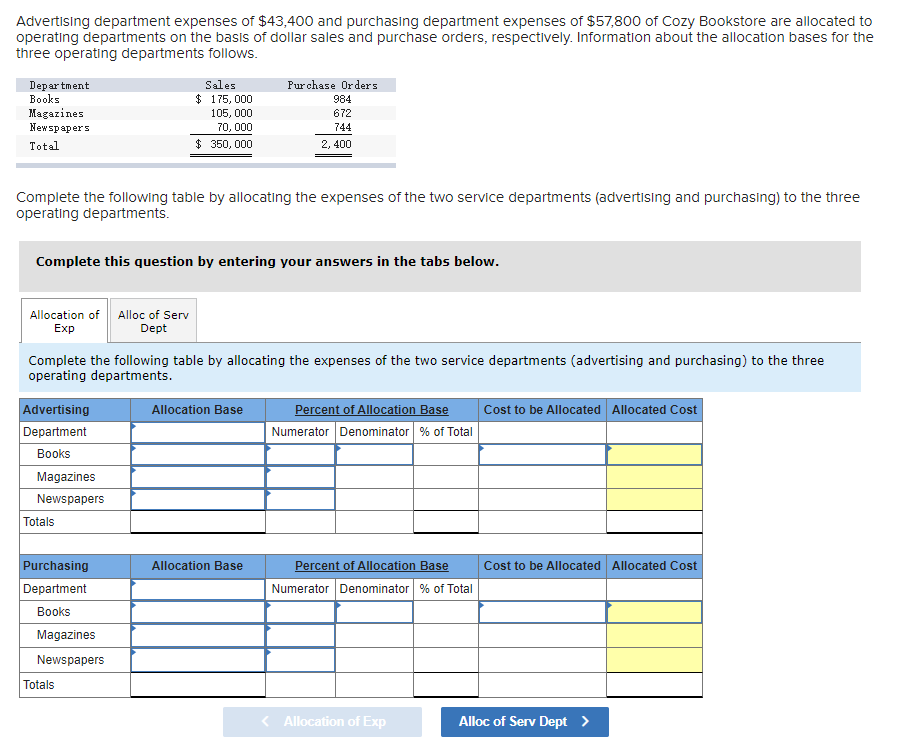Select the Numerator cell for Books under Advertising
The width and height of the screenshot is (900, 740).
pos(300,454)
